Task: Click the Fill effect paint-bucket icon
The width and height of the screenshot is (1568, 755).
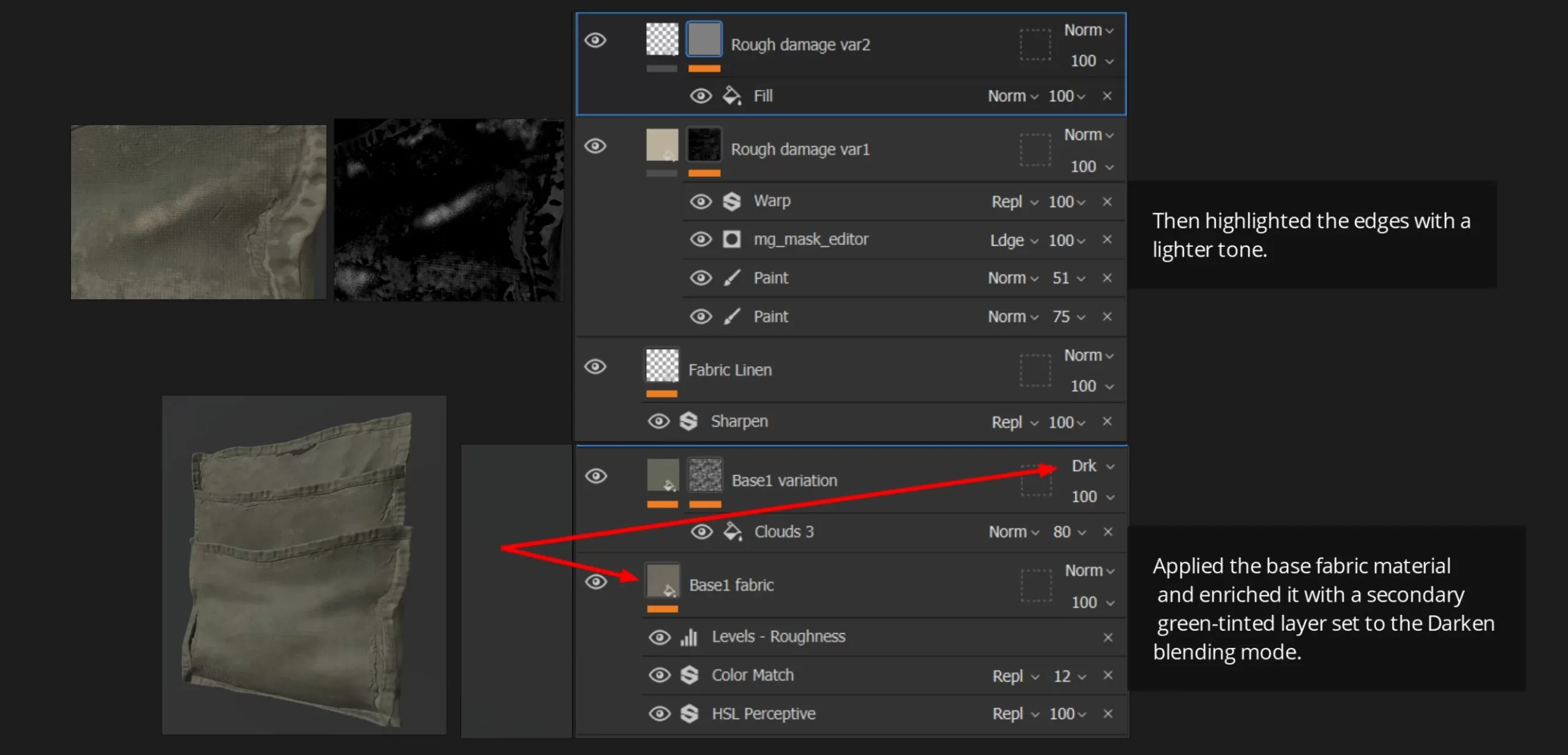Action: [x=732, y=96]
